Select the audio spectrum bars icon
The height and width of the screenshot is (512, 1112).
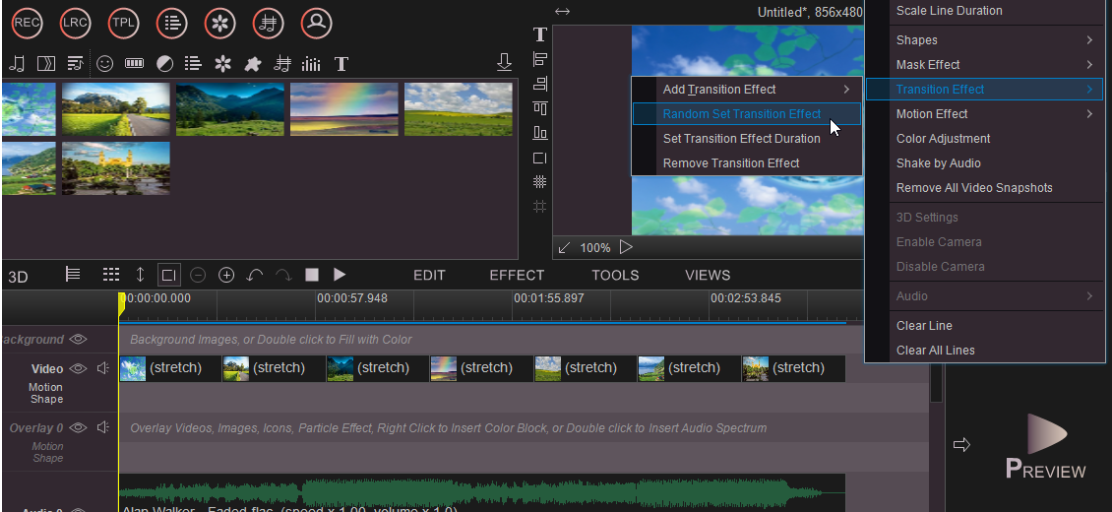(311, 64)
